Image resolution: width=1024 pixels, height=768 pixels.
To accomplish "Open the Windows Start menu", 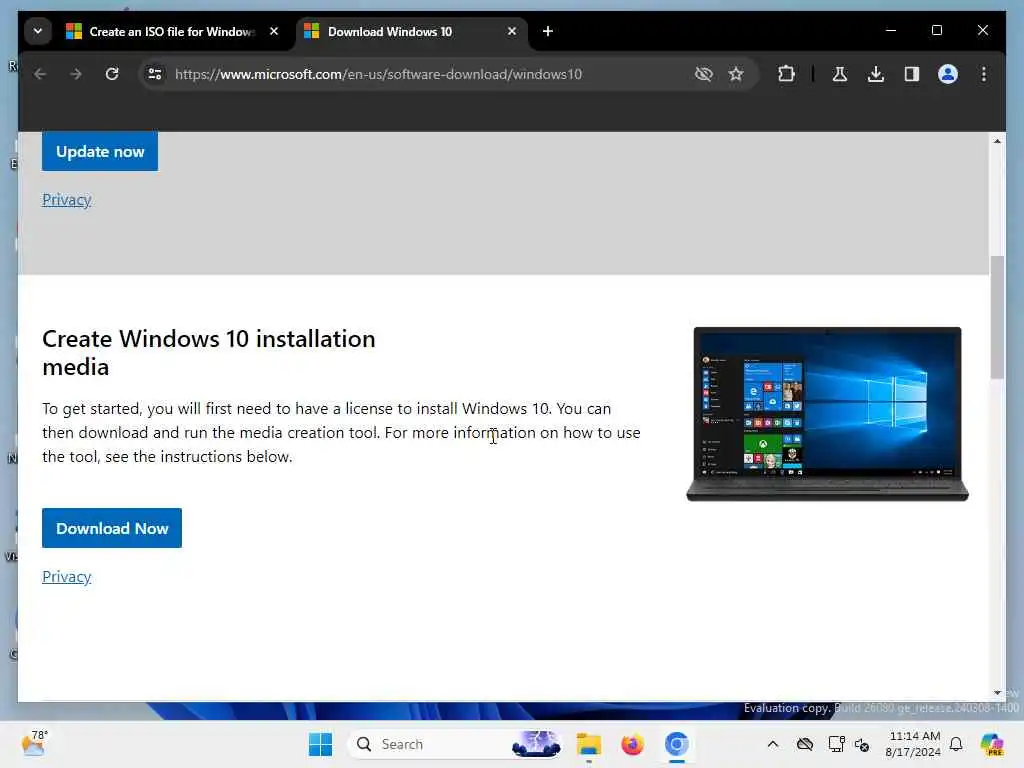I will 320,744.
